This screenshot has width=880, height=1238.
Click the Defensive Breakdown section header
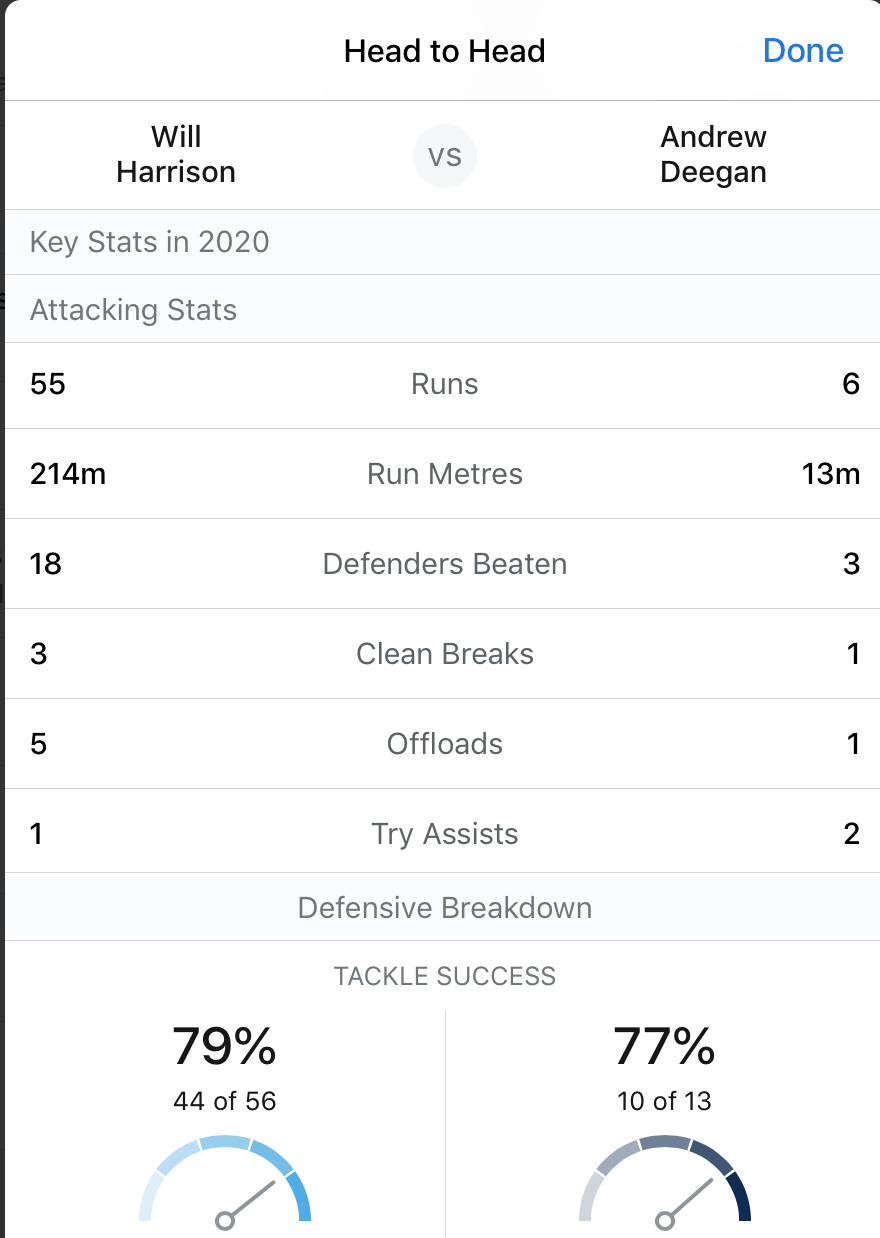[445, 908]
